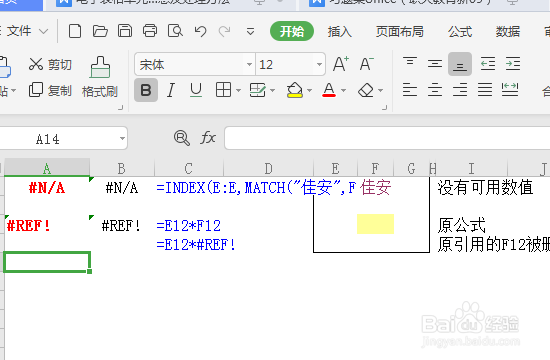Viewport: 550px width, 360px height.
Task: Expand the fill color dropdown arrow
Action: (309, 91)
